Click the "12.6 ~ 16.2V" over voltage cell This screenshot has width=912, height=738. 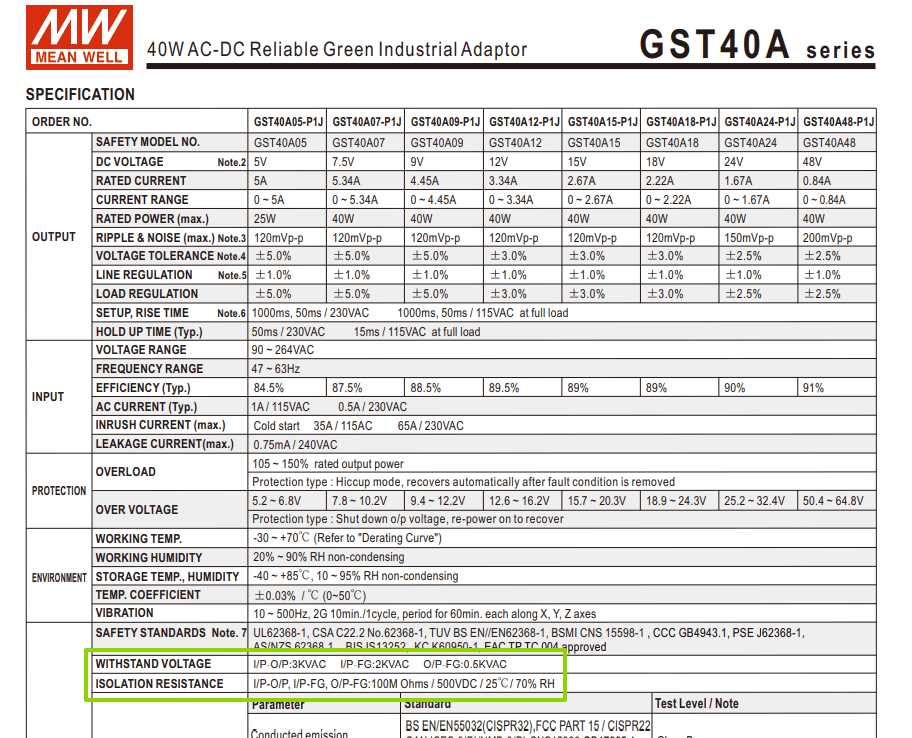coord(519,501)
